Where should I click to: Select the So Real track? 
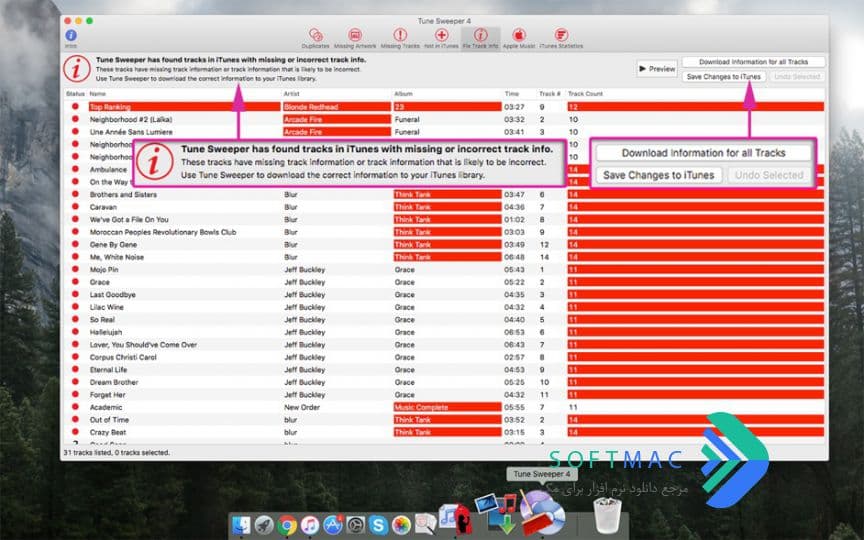[102, 320]
